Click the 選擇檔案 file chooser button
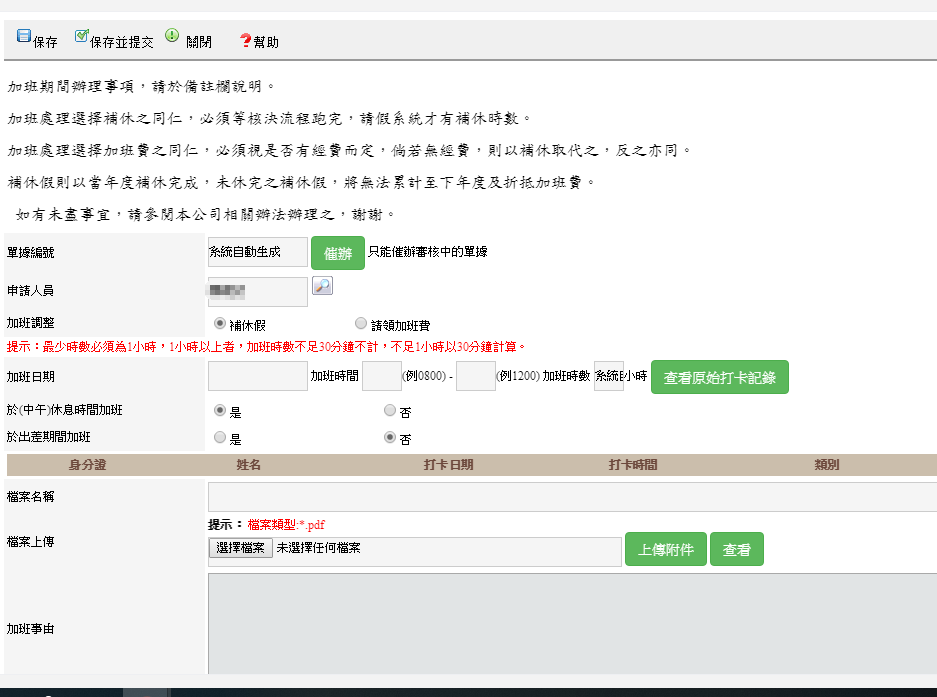This screenshot has height=697, width=937. click(240, 548)
